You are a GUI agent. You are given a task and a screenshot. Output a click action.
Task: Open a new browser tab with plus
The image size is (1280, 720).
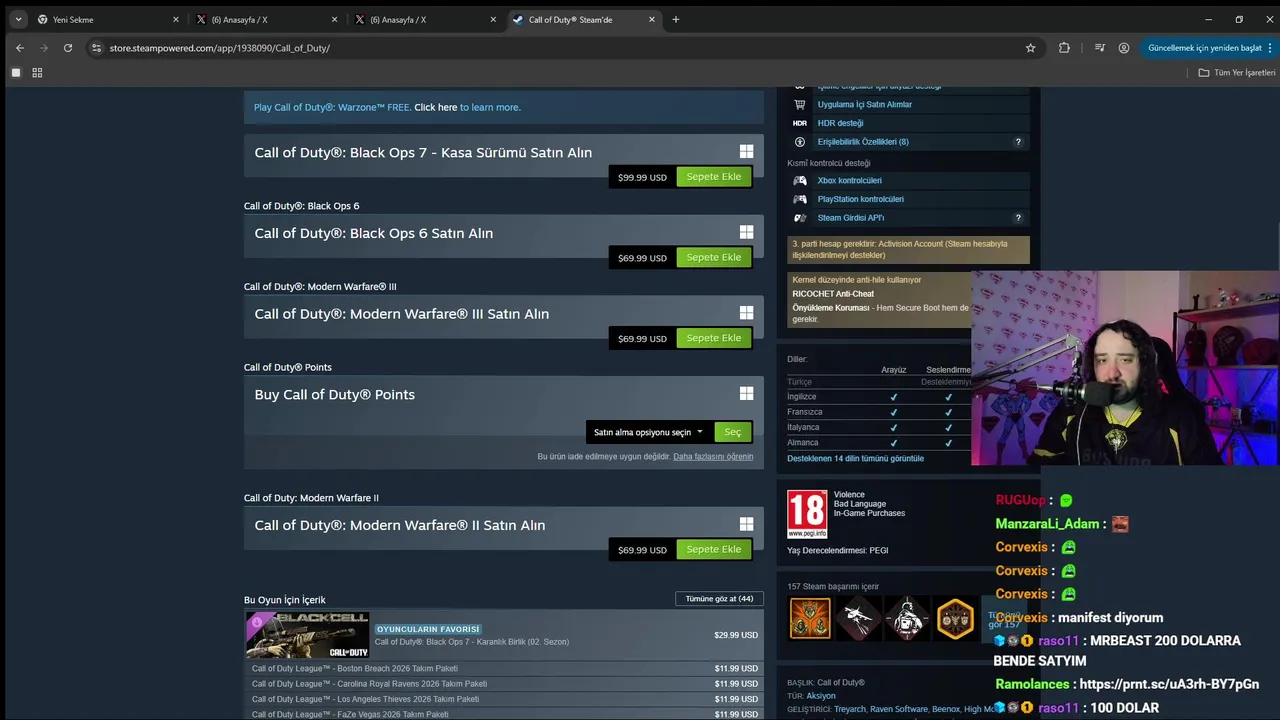[676, 19]
